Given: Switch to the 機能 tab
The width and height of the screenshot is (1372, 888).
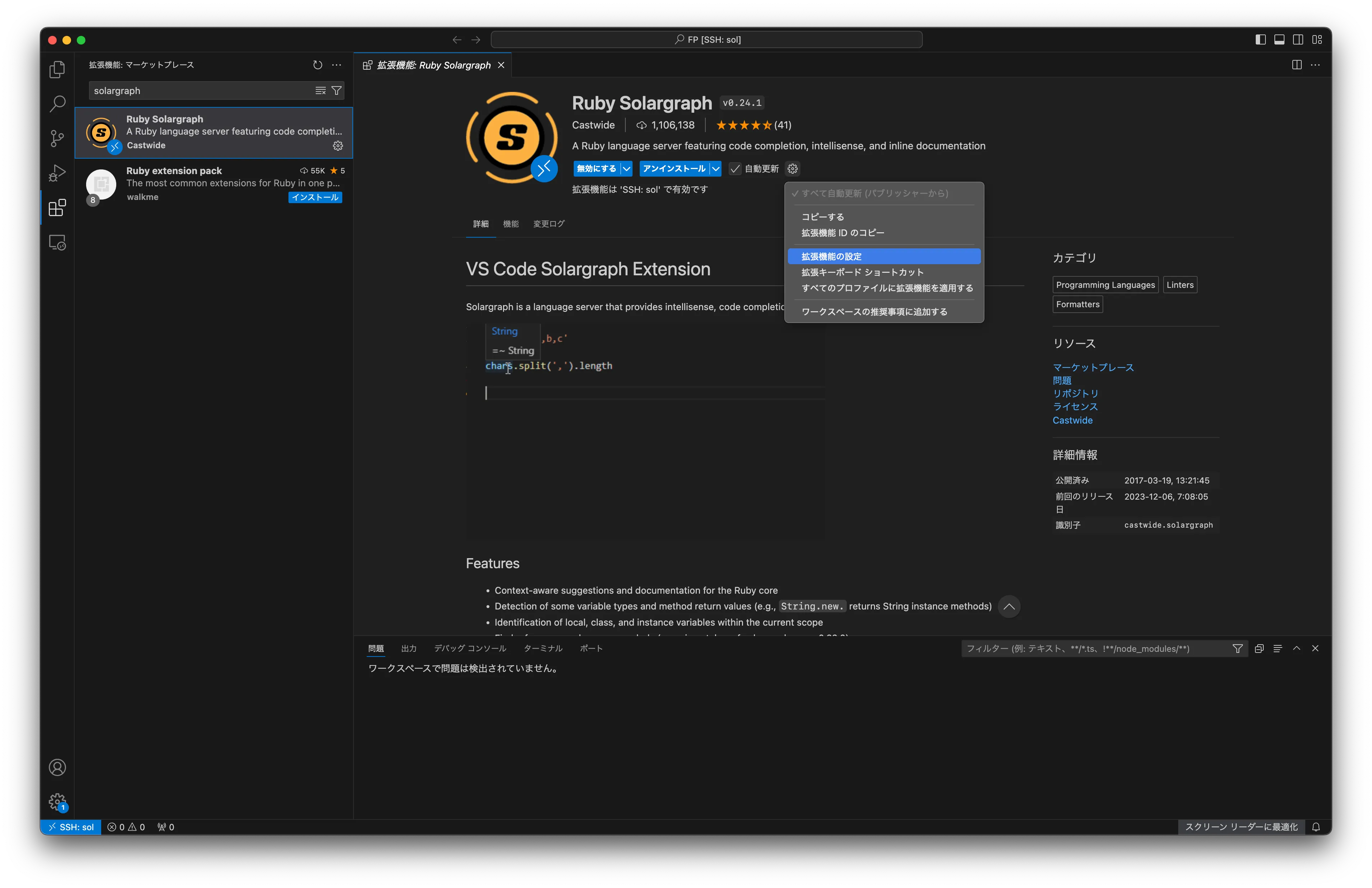Looking at the screenshot, I should (x=511, y=224).
